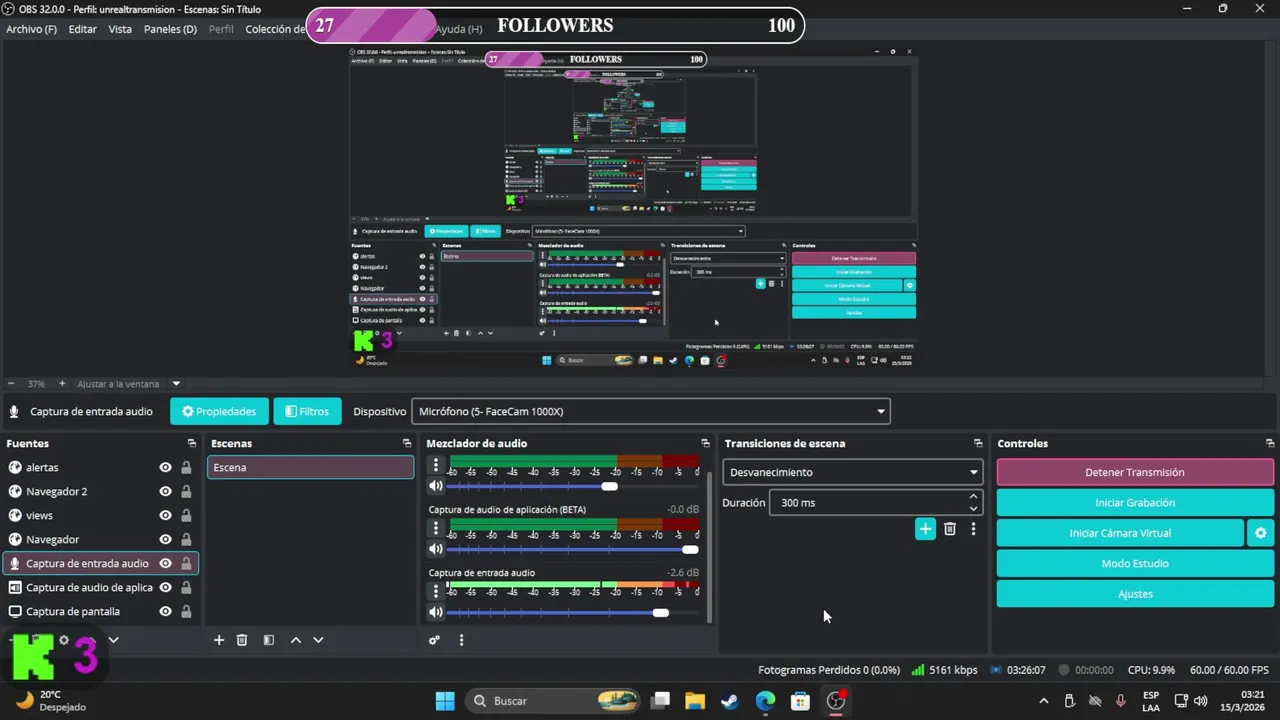1280x720 pixels.
Task: Open Microsoft Store from the taskbar
Action: [800, 701]
